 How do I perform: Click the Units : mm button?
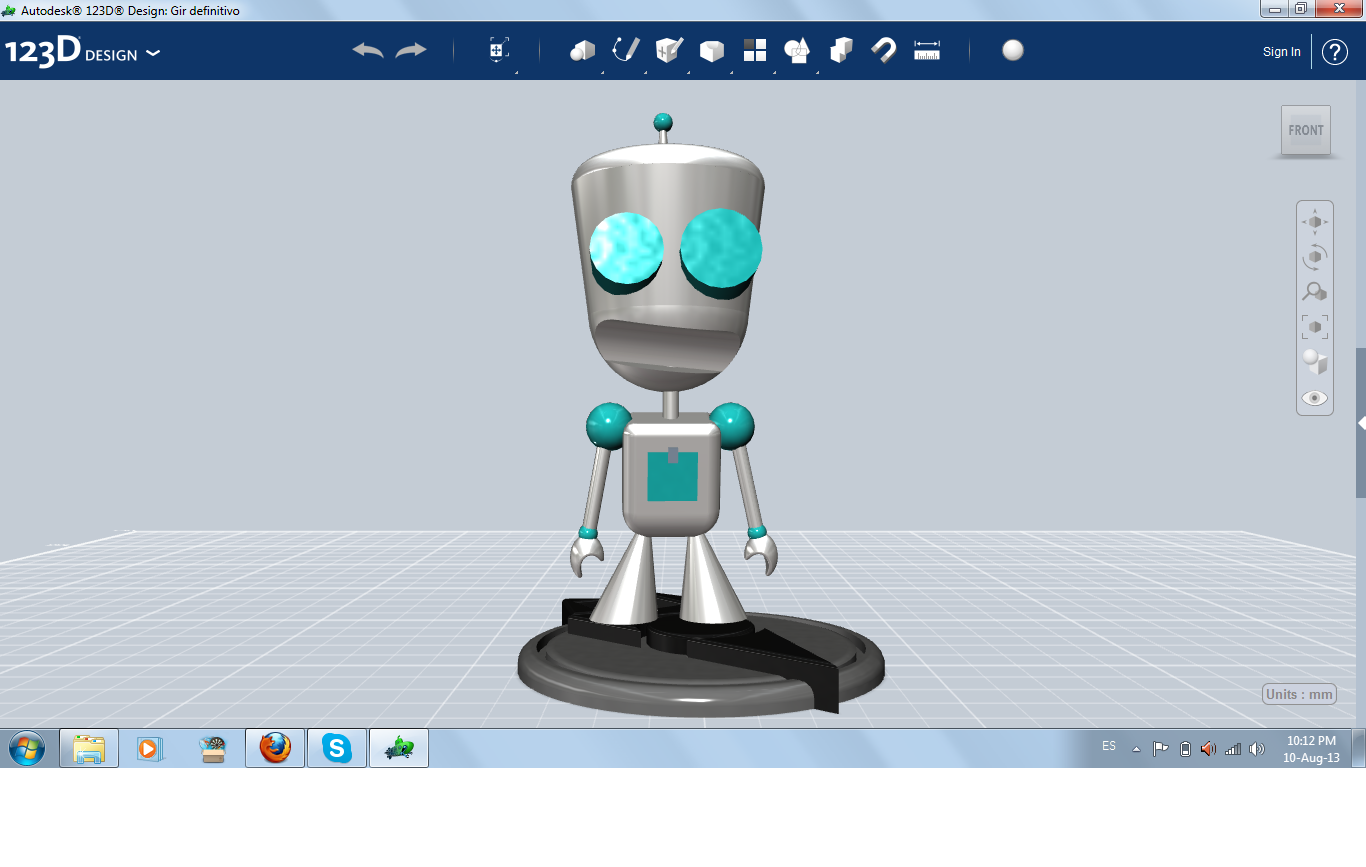[x=1299, y=694]
